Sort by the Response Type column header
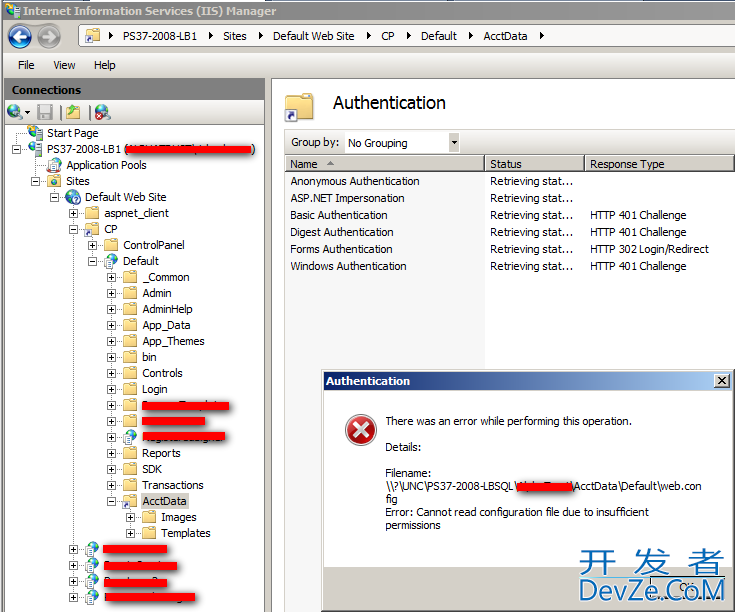 coord(660,164)
